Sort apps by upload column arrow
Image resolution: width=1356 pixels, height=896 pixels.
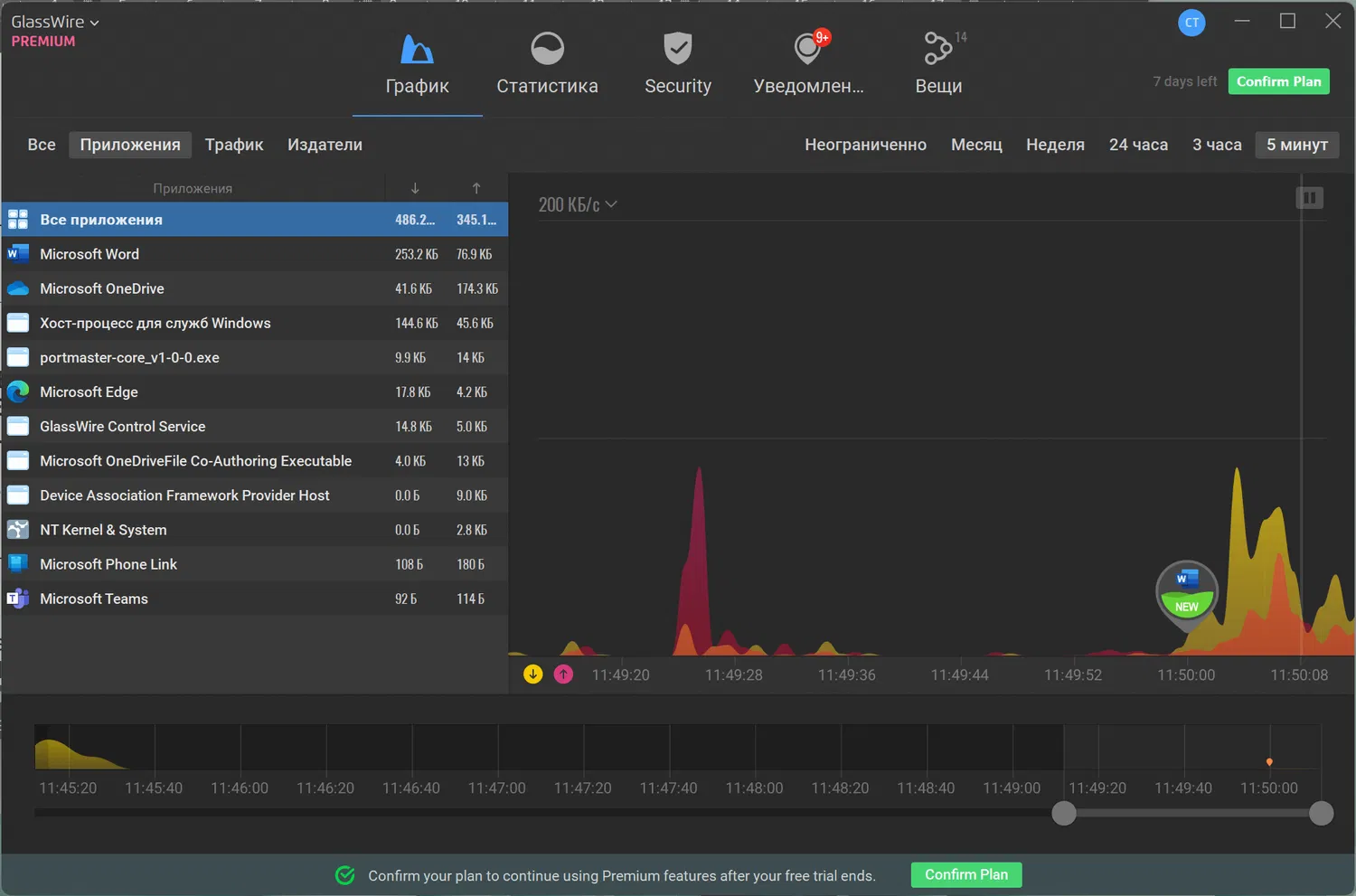(476, 188)
